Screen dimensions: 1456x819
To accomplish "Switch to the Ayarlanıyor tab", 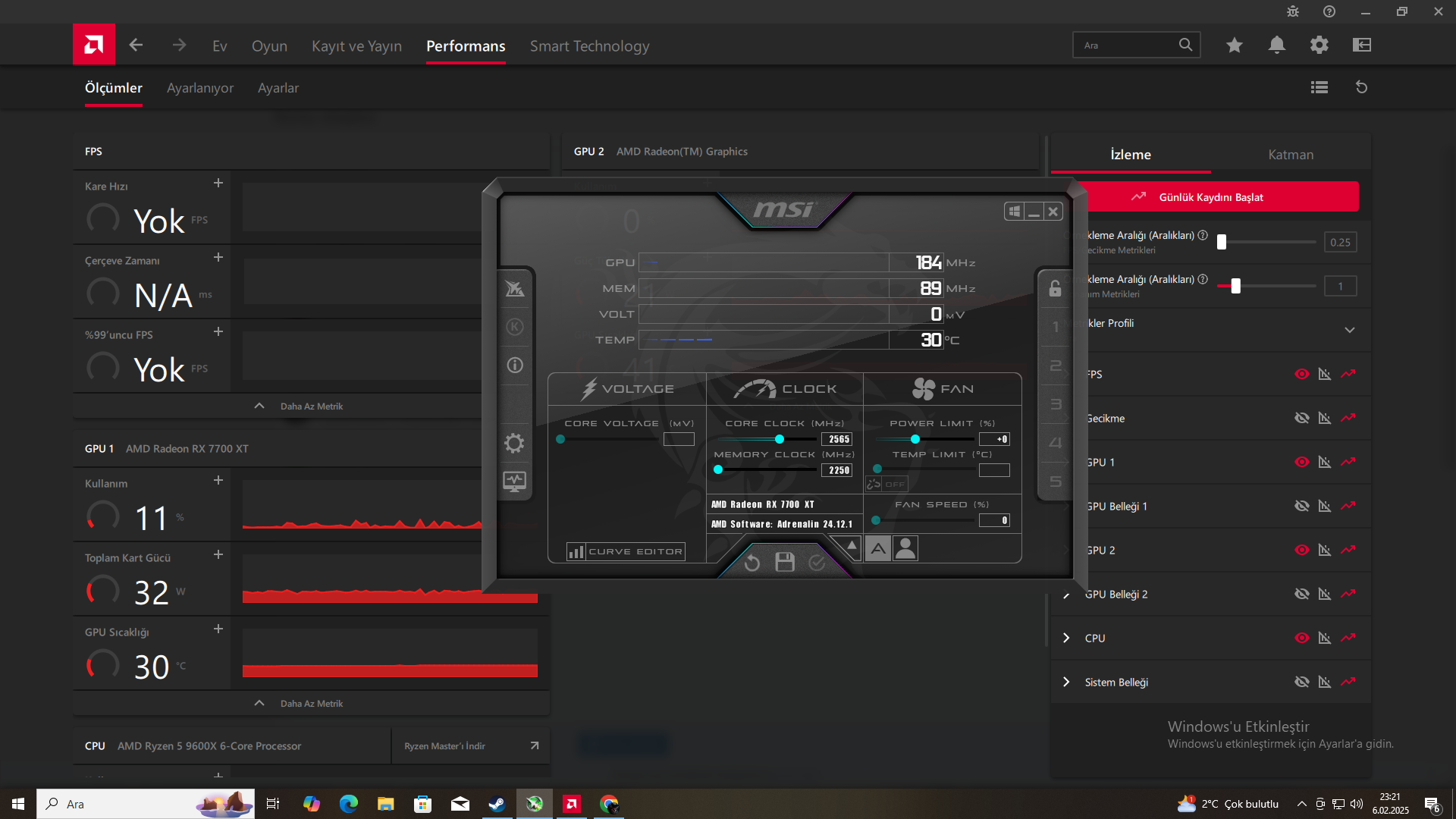I will pos(200,88).
